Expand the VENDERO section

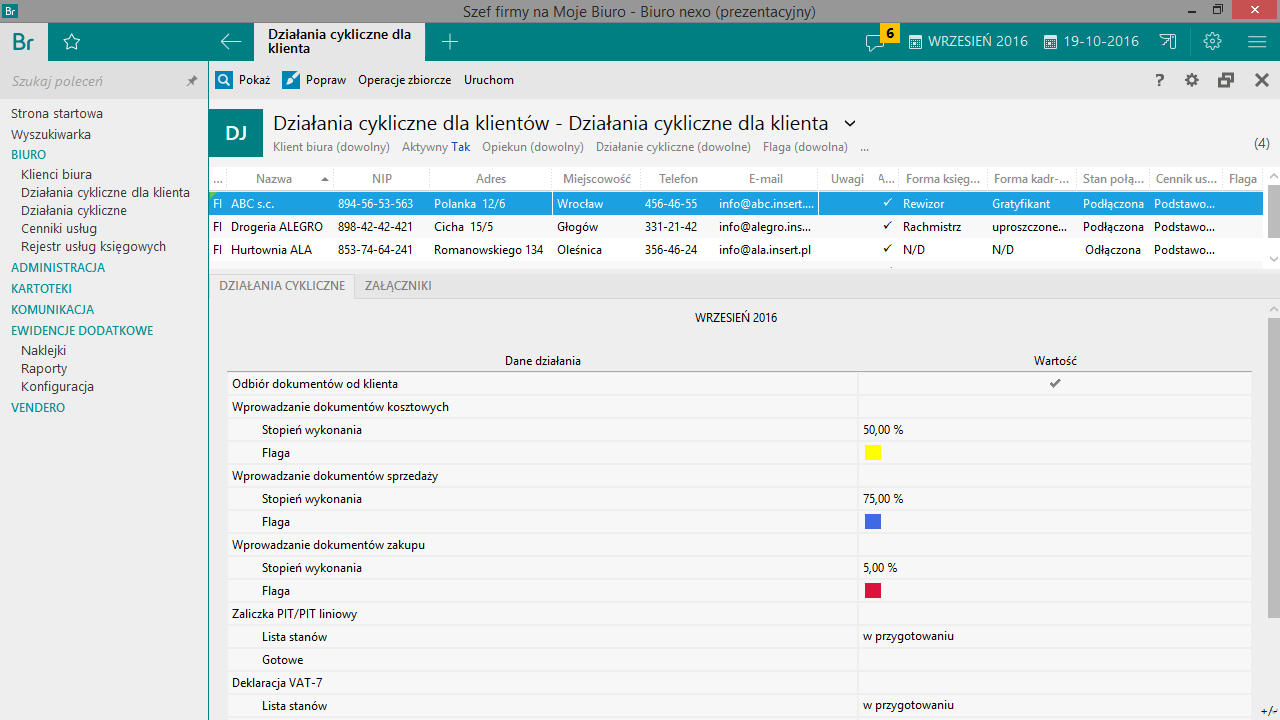[38, 408]
